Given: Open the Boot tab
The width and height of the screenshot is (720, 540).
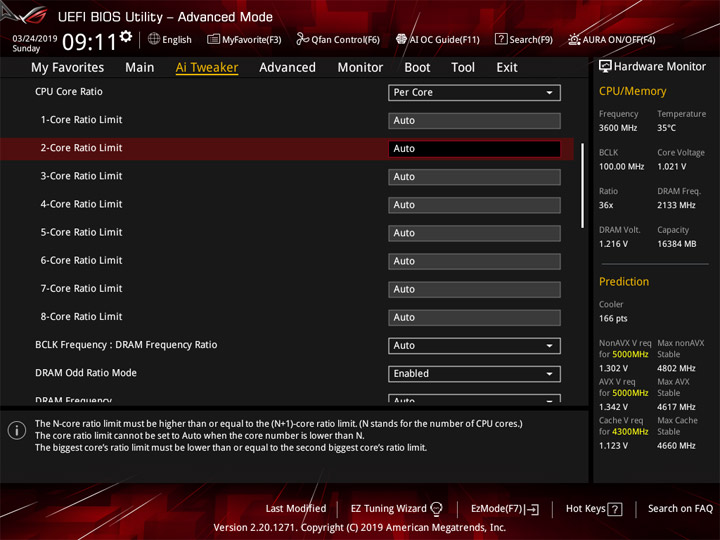Looking at the screenshot, I should pyautogui.click(x=417, y=68).
